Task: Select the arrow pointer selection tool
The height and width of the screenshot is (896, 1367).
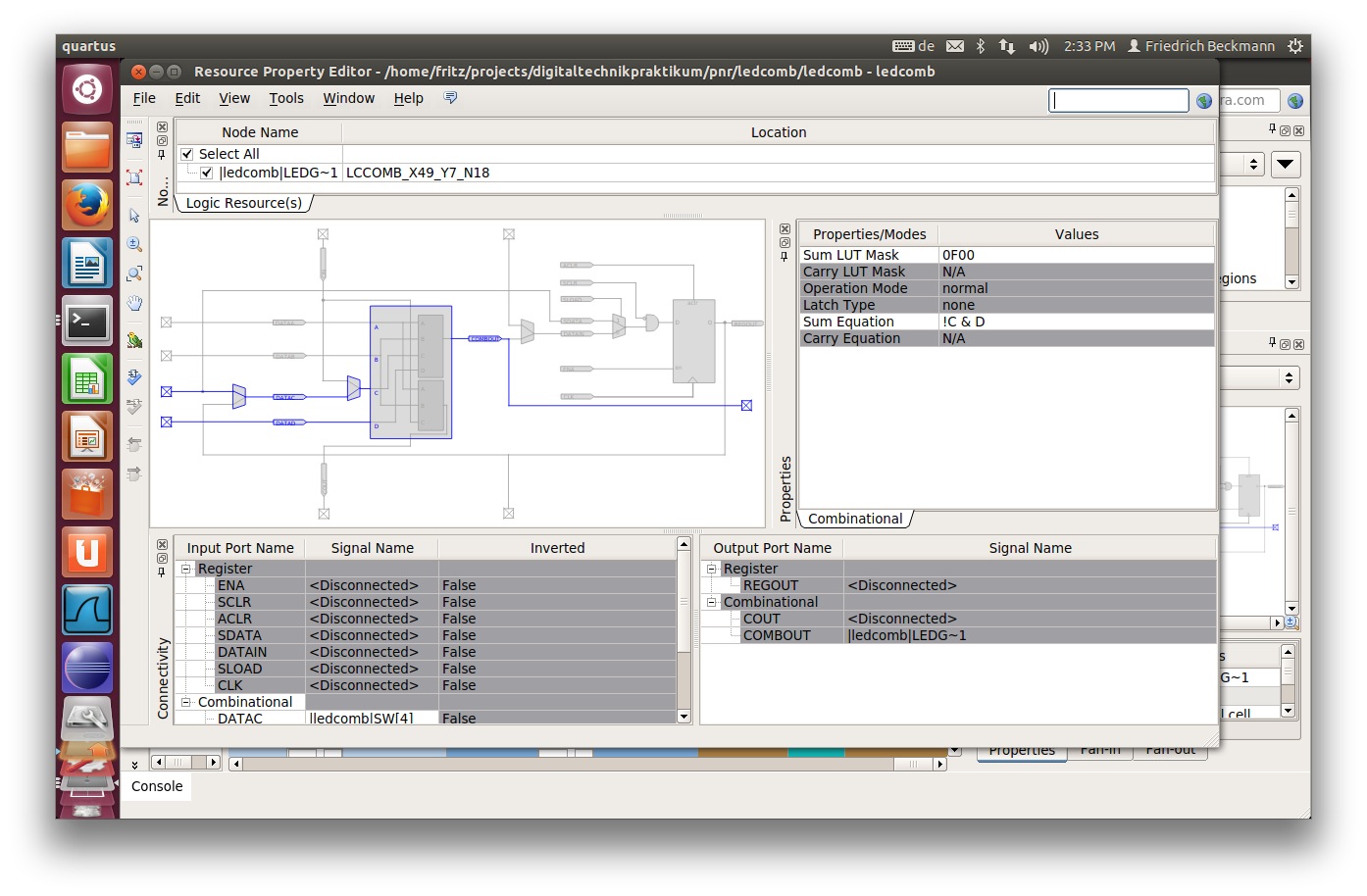Action: [134, 216]
